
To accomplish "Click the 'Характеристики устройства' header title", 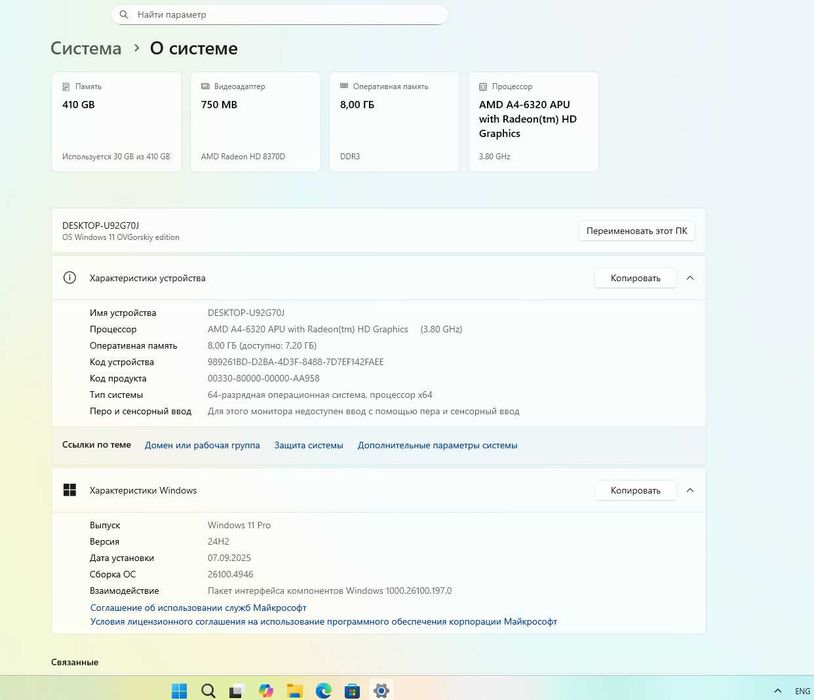I will tap(147, 278).
